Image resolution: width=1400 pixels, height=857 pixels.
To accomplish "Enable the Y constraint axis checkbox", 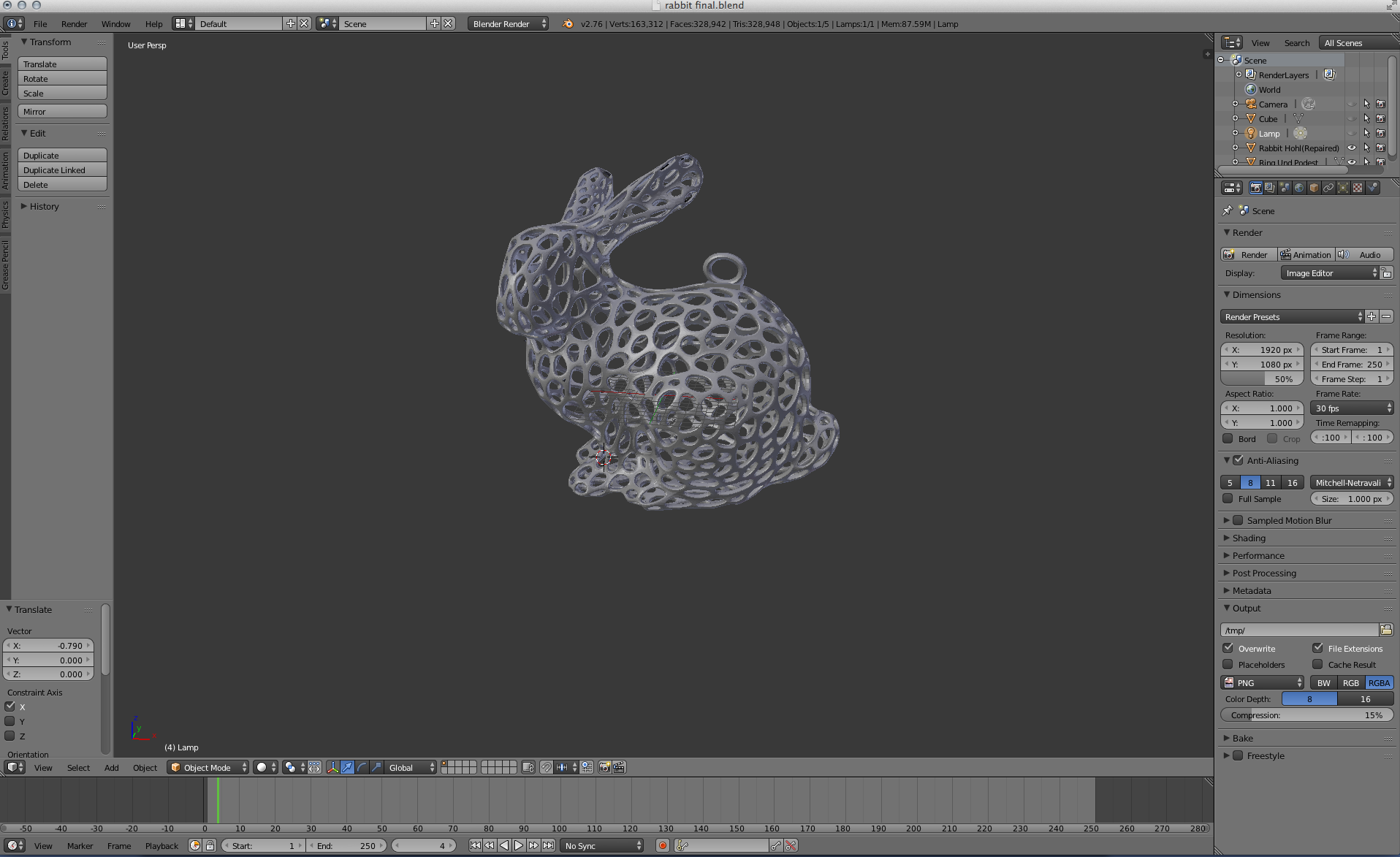I will (9, 721).
